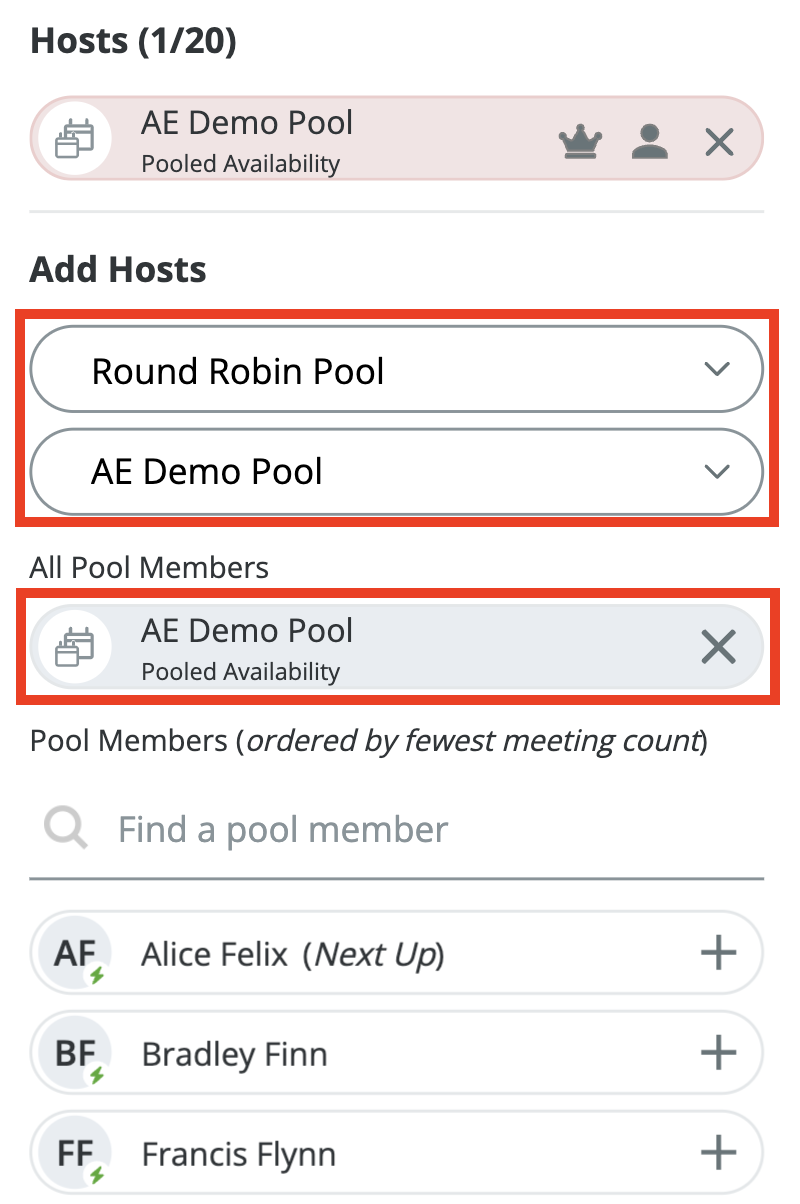800x1204 pixels.
Task: Click chevron arrow on AE Demo Pool dropdown
Action: 717,471
